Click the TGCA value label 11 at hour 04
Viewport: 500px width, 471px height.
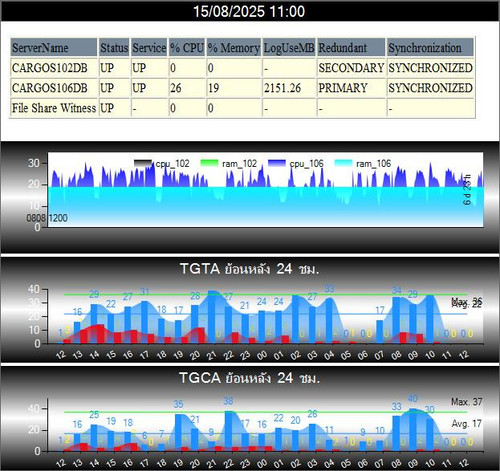click(329, 430)
